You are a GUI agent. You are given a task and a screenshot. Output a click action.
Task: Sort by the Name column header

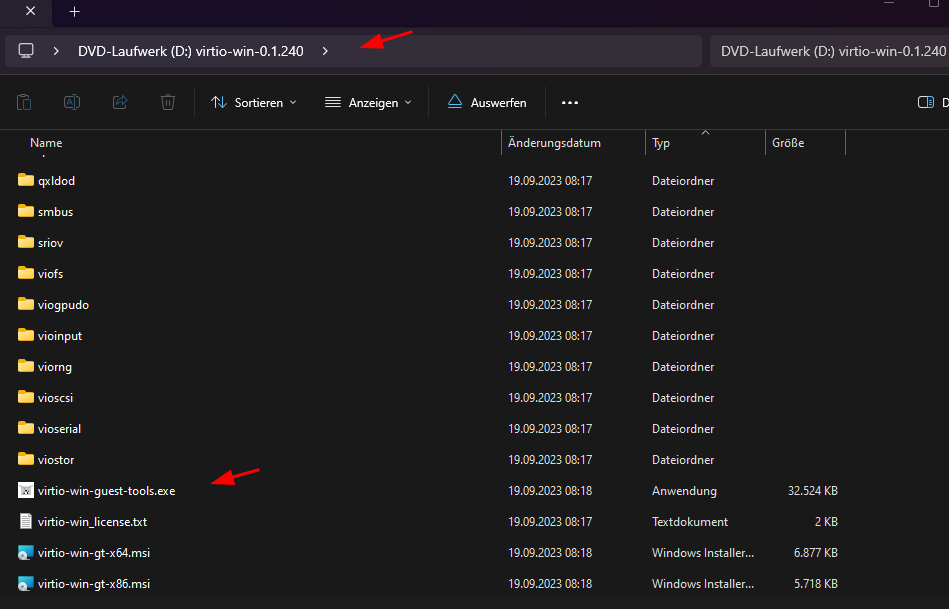[46, 143]
